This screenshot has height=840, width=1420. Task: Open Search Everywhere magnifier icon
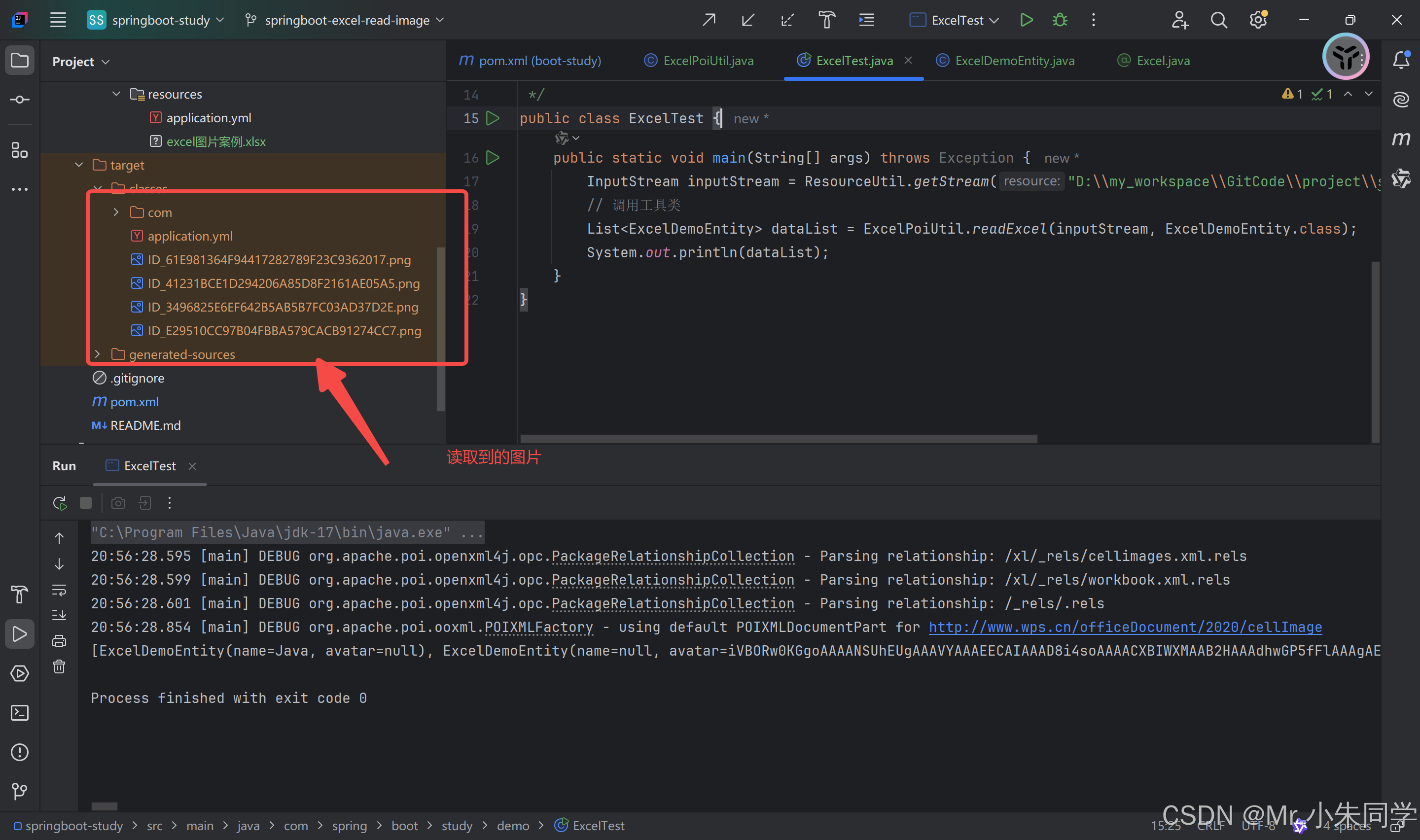1218,20
